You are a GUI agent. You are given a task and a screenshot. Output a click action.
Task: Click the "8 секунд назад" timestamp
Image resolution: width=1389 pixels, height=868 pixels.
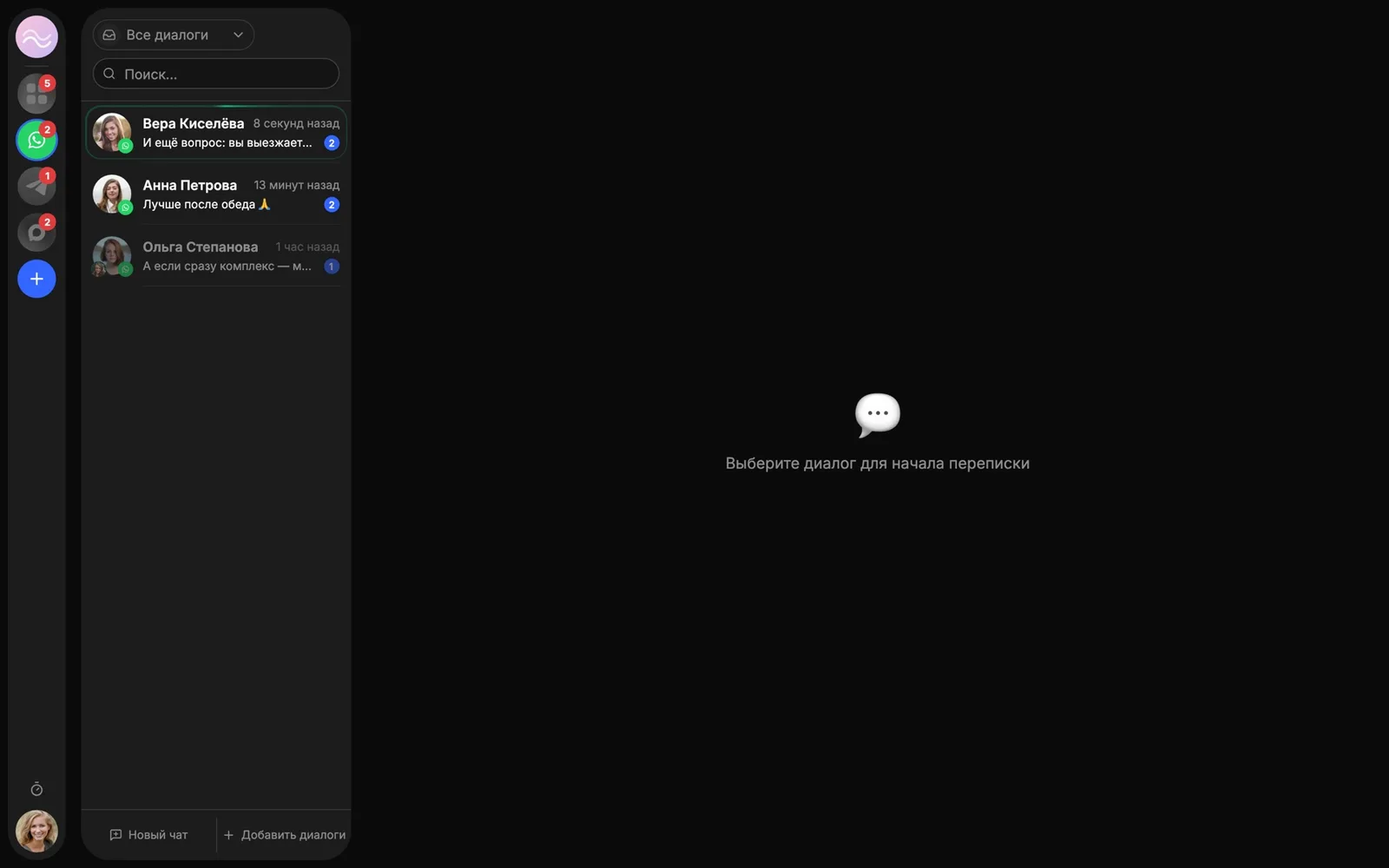click(x=296, y=123)
